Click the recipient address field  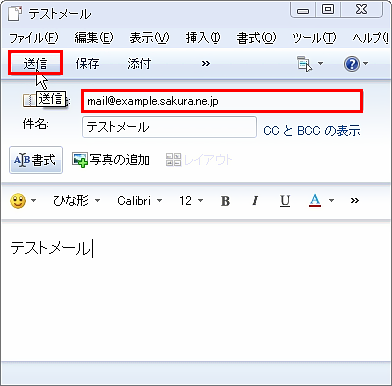click(x=222, y=101)
